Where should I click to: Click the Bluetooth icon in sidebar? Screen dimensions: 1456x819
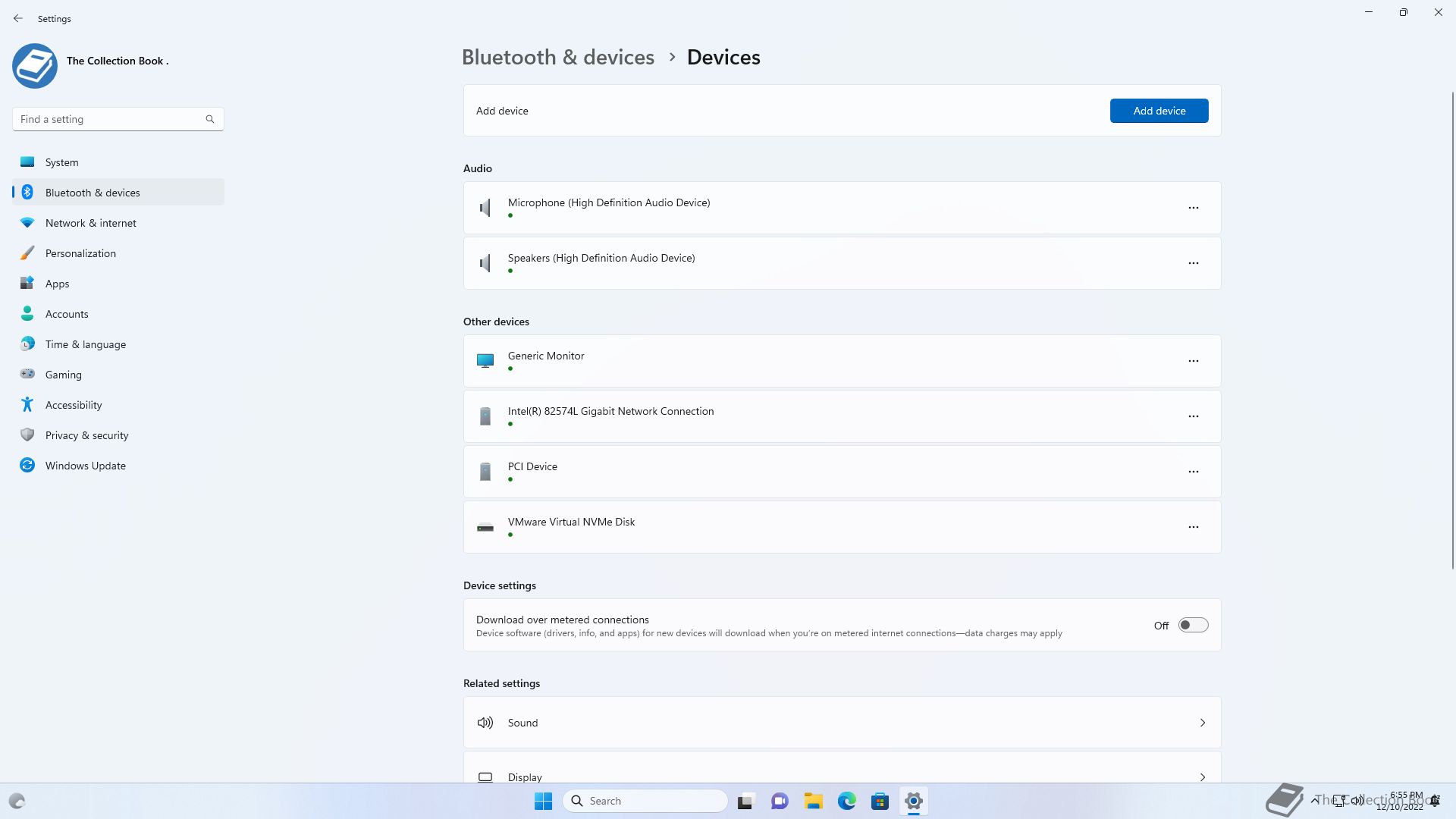27,192
